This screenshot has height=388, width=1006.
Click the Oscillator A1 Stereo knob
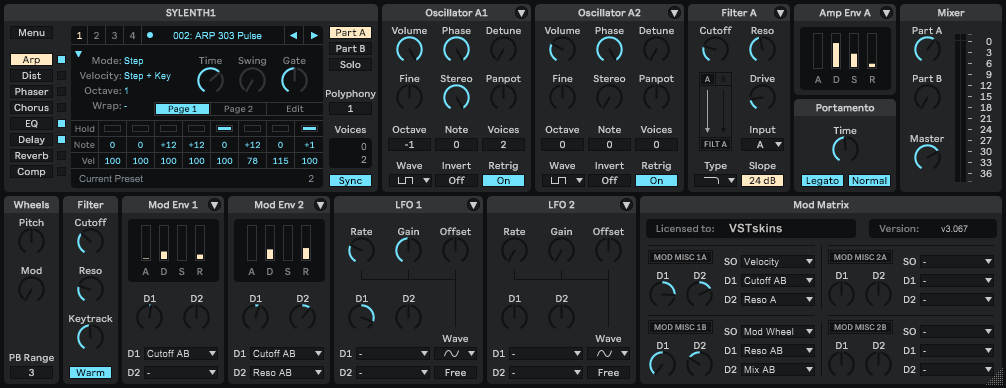pos(456,97)
